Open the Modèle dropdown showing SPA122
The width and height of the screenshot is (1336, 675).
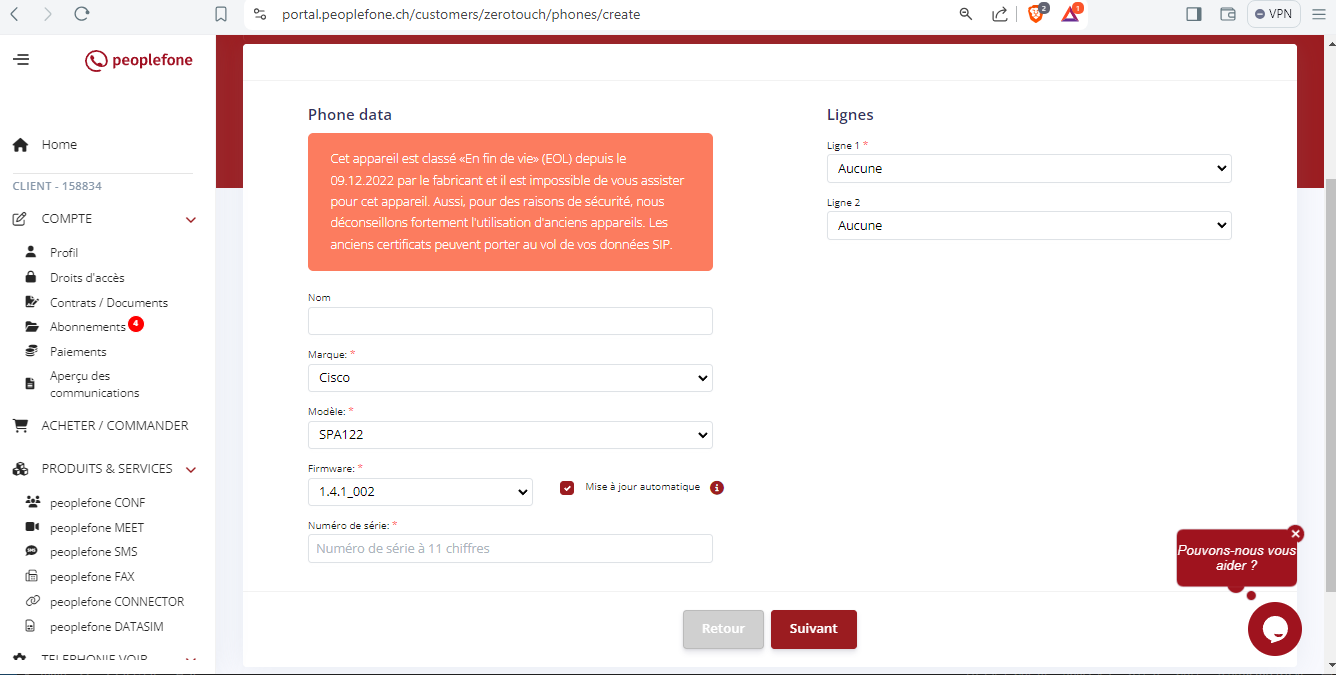[x=510, y=435]
